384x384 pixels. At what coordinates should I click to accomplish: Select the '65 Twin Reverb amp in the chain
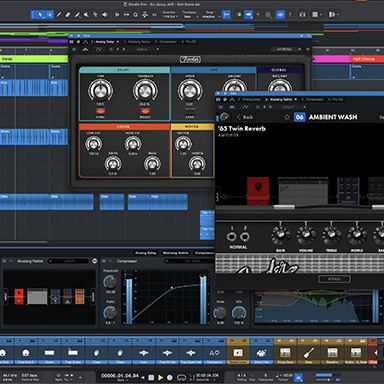coord(303,191)
